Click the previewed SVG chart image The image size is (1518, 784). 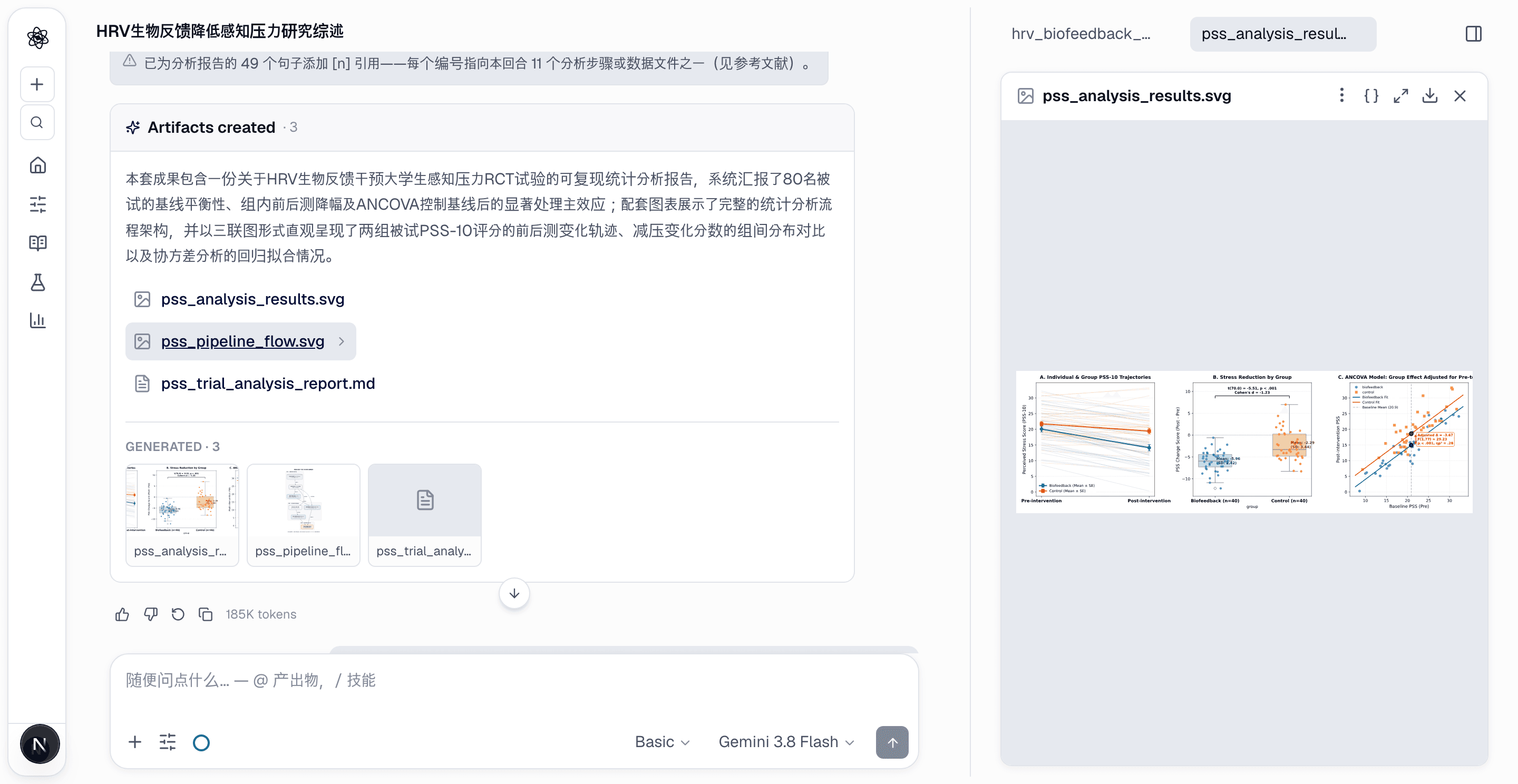1244,441
